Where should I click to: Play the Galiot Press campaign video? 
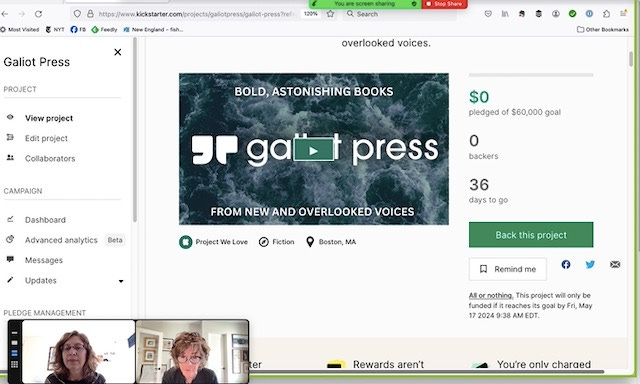pos(313,150)
